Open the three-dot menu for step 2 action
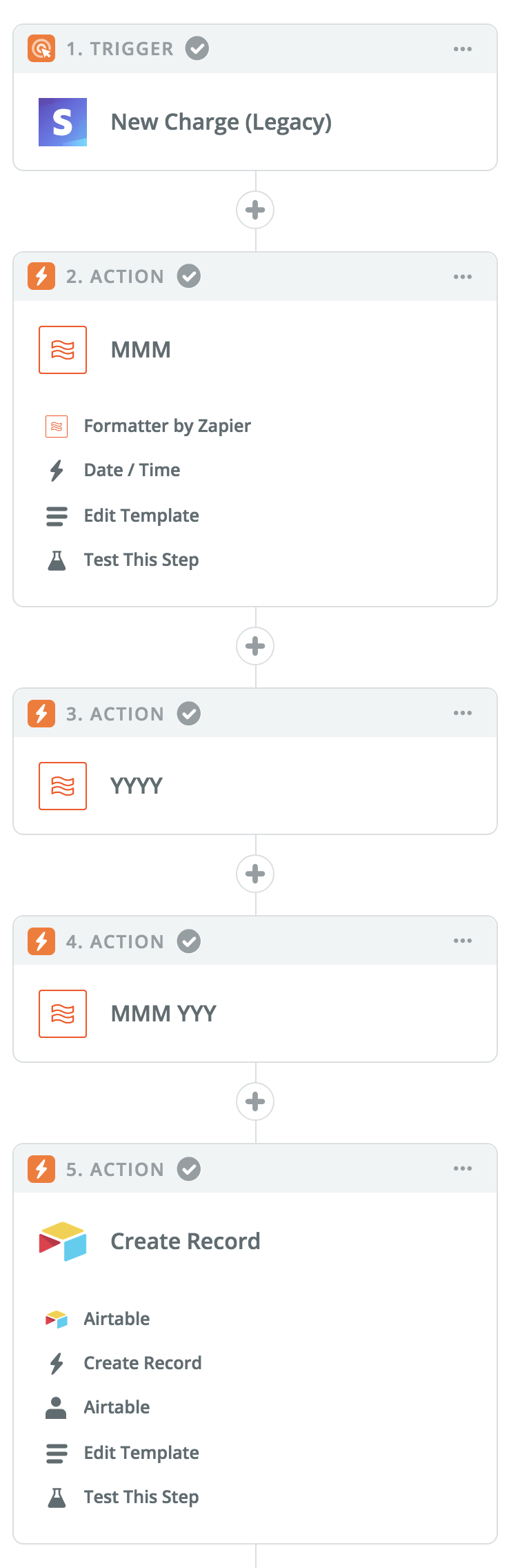Viewport: 520px width, 1568px height. [x=463, y=277]
